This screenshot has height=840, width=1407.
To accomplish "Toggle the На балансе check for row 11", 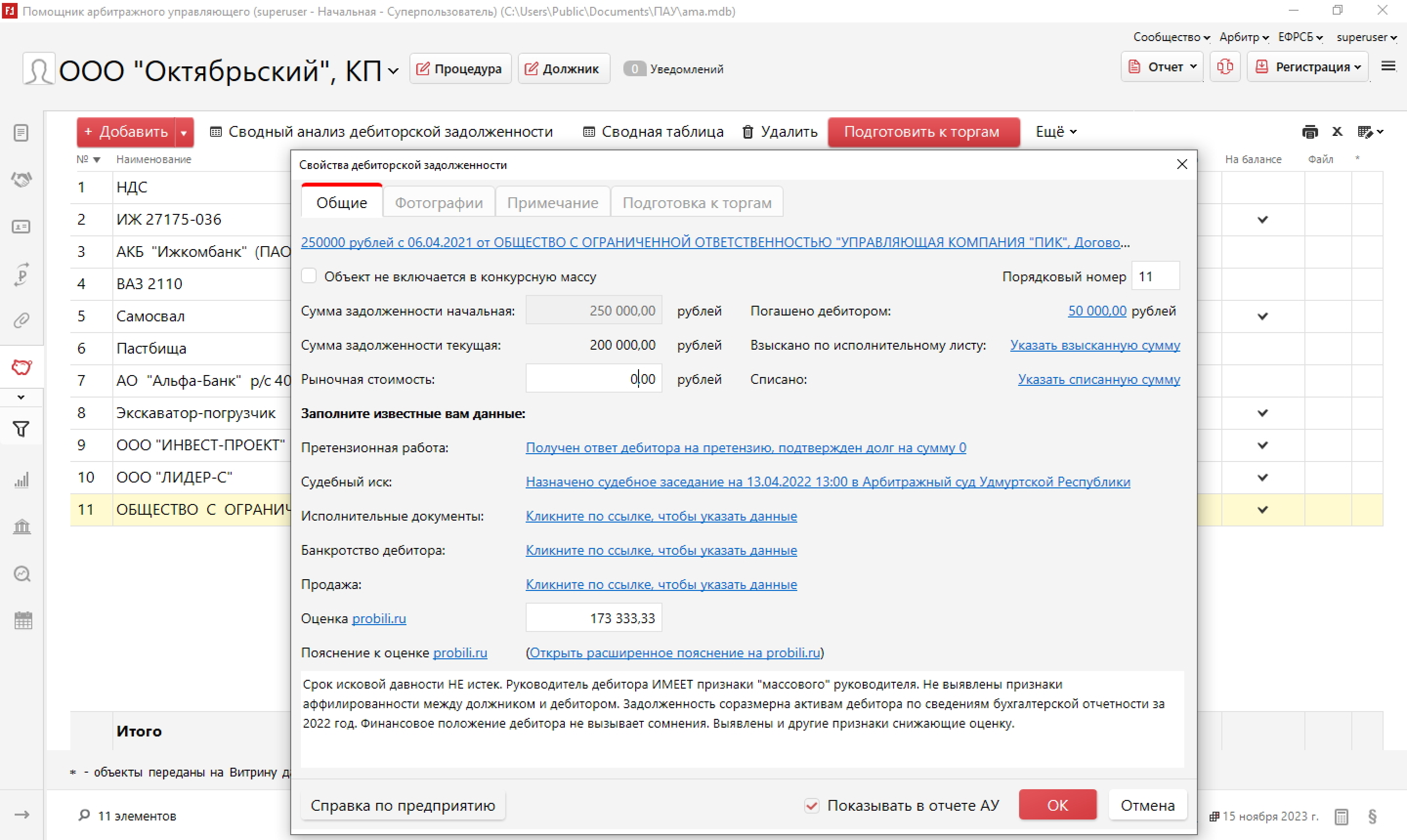I will pyautogui.click(x=1262, y=509).
